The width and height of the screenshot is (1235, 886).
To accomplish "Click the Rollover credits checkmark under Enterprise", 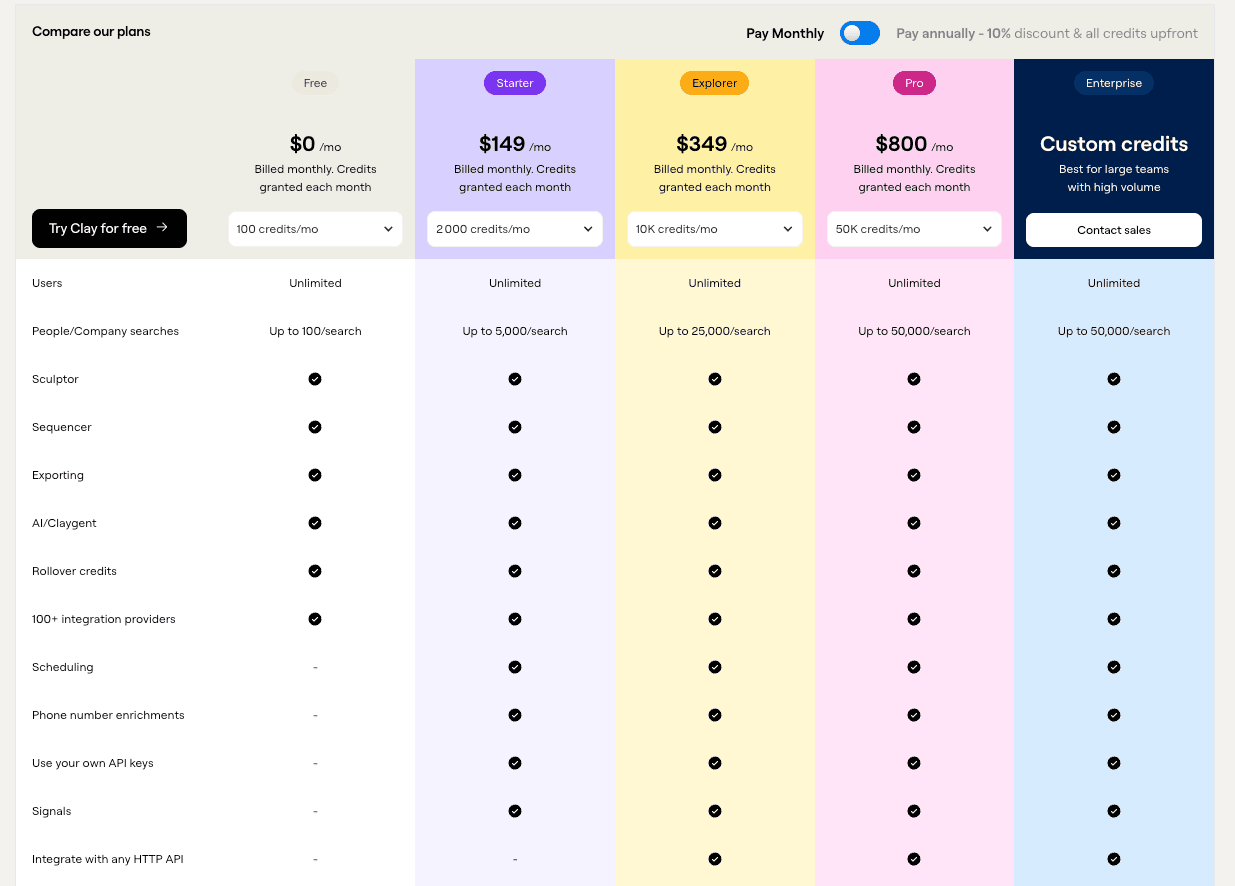I will pyautogui.click(x=1114, y=571).
